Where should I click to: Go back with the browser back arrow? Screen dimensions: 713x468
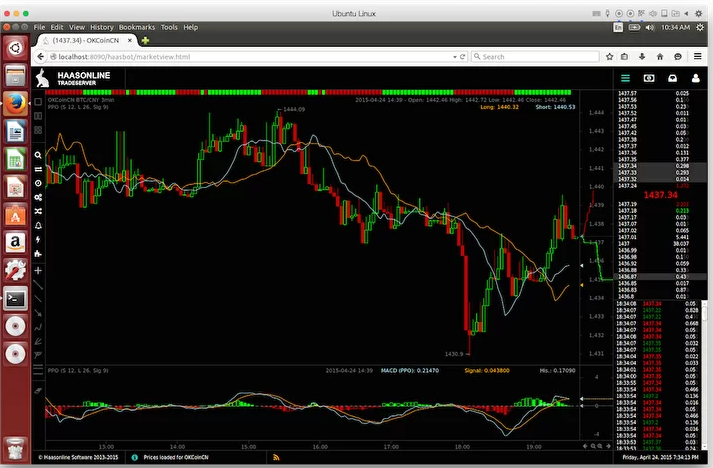40,56
